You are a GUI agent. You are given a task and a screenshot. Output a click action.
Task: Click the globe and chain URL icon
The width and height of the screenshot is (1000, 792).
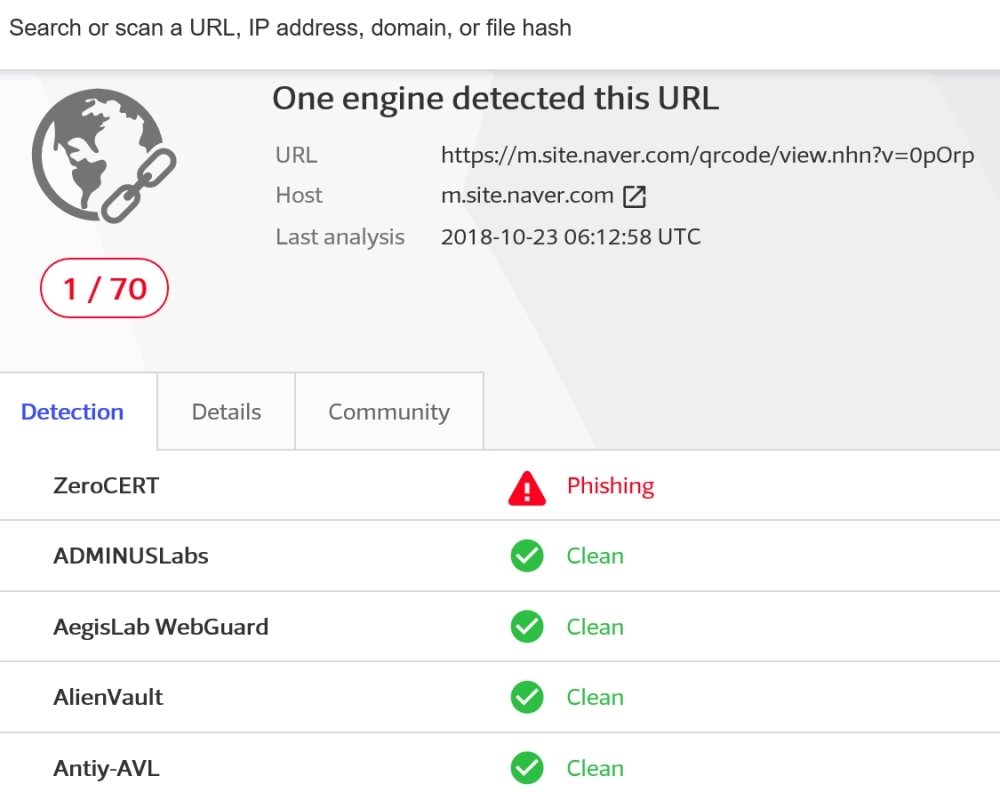tap(104, 156)
